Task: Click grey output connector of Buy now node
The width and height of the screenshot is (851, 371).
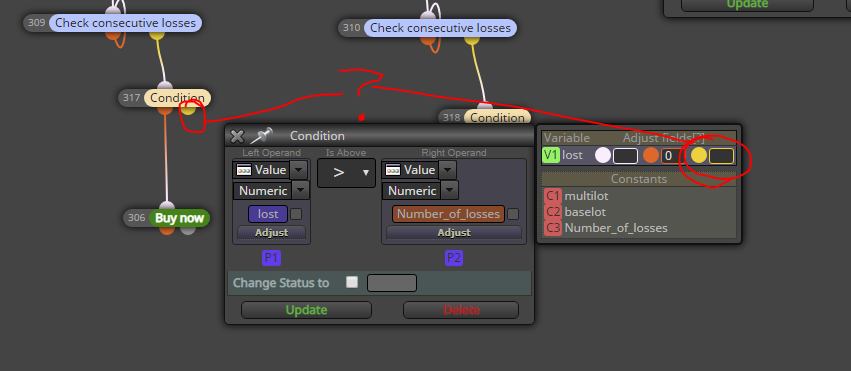Action: coord(188,230)
